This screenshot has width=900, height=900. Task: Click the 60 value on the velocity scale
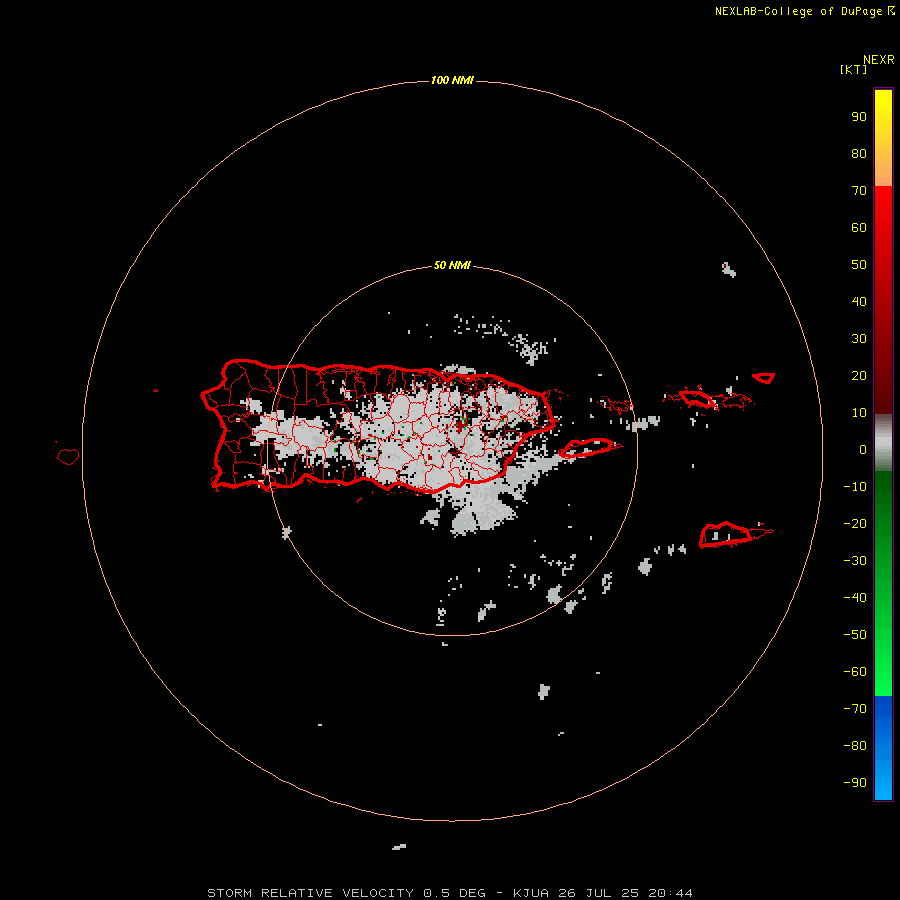859,227
